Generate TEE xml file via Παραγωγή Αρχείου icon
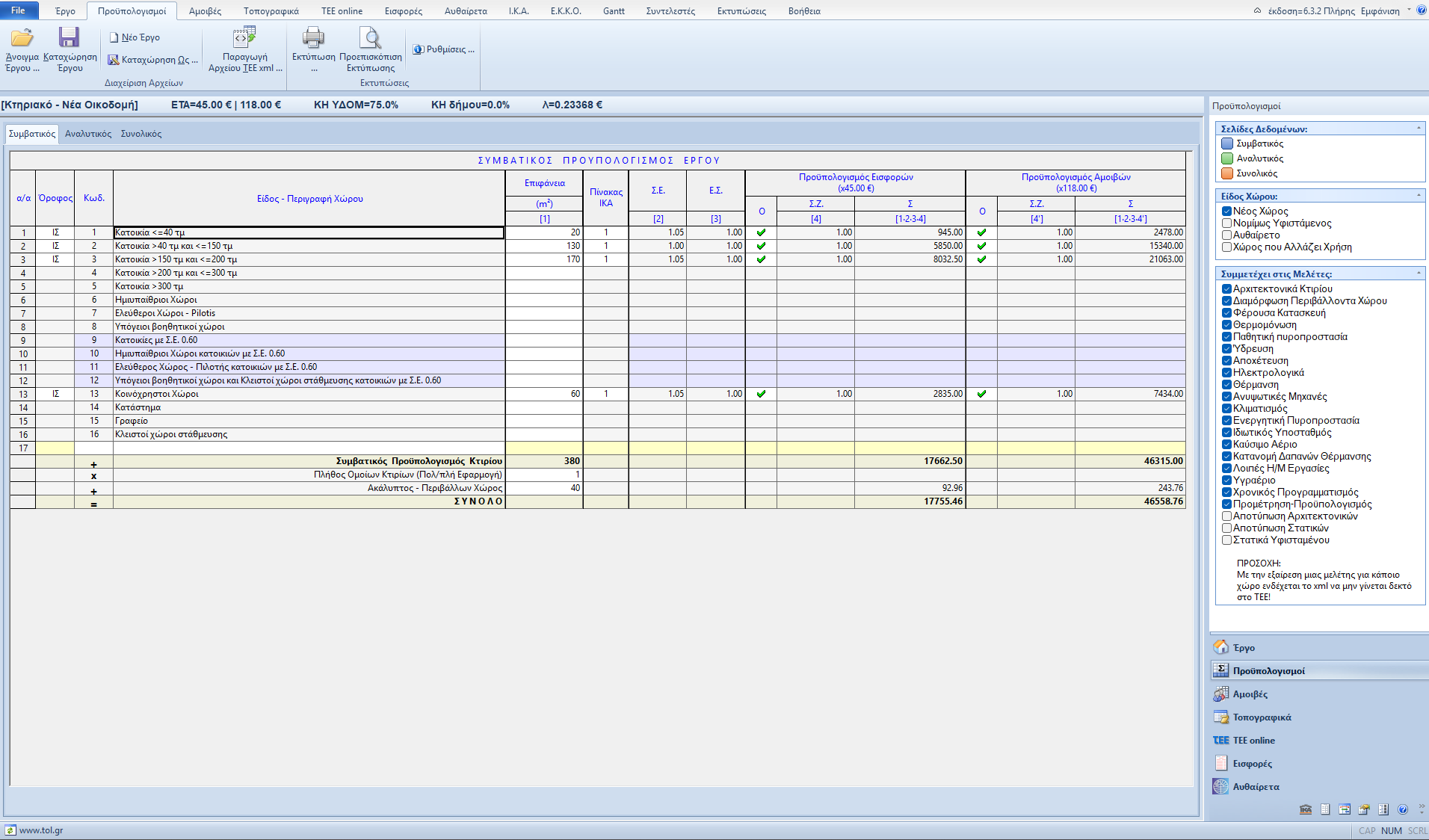 pyautogui.click(x=244, y=37)
